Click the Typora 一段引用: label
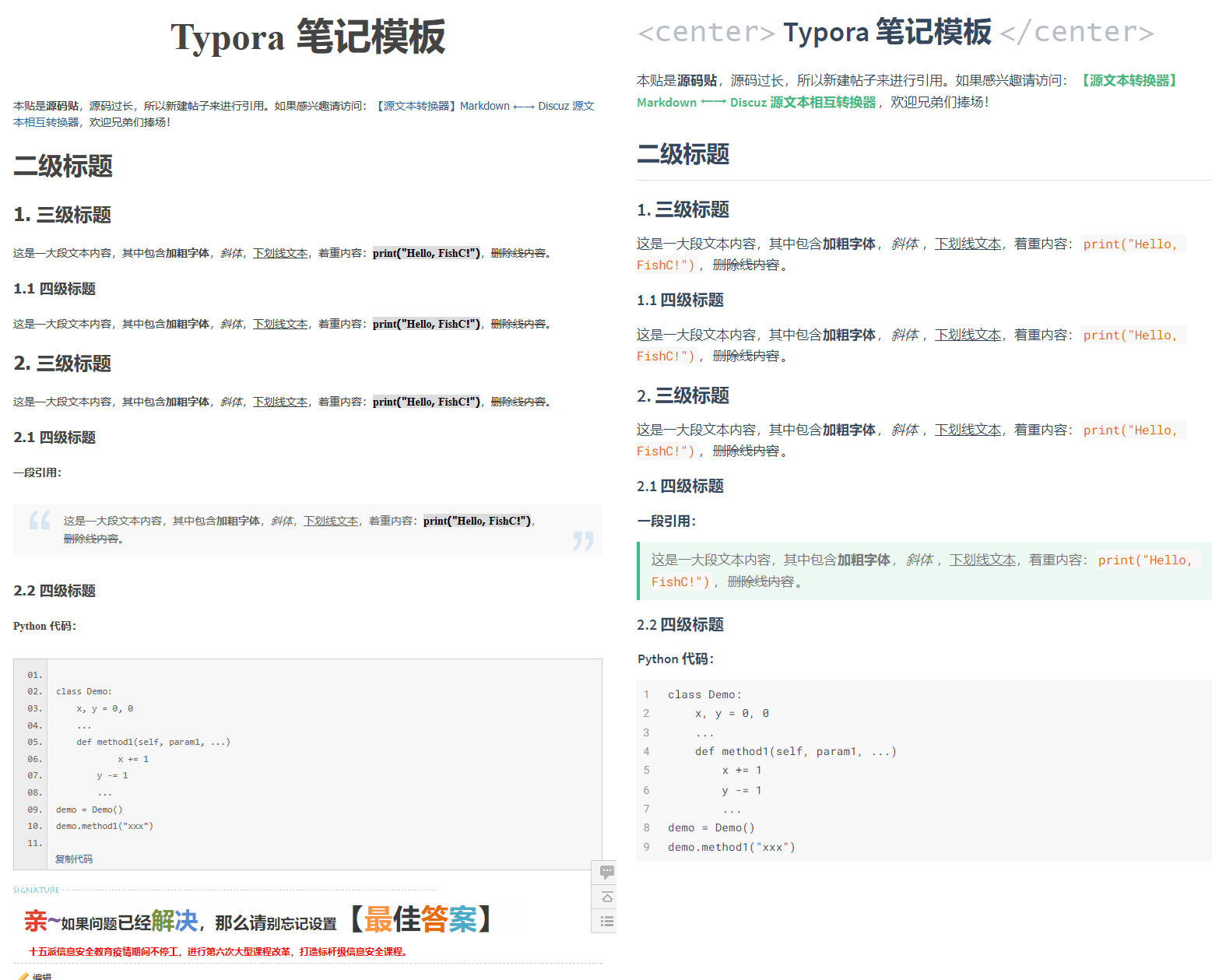Screen dimensions: 1226x980 point(666,521)
